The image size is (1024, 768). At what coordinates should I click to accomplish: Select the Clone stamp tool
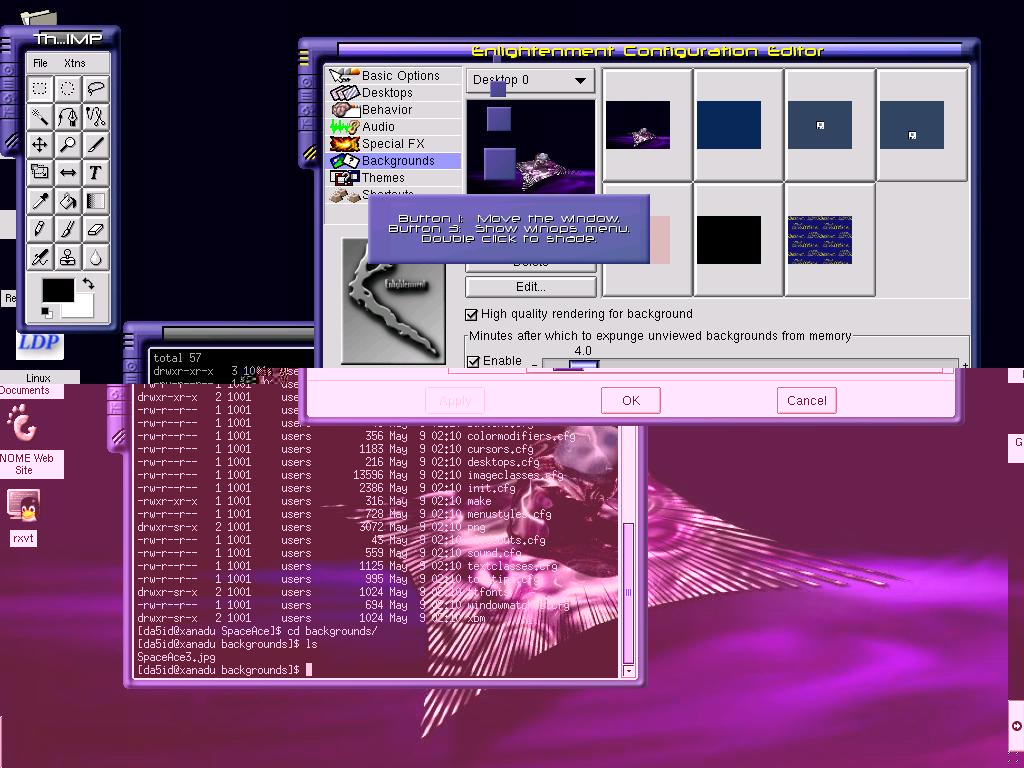pyautogui.click(x=67, y=257)
